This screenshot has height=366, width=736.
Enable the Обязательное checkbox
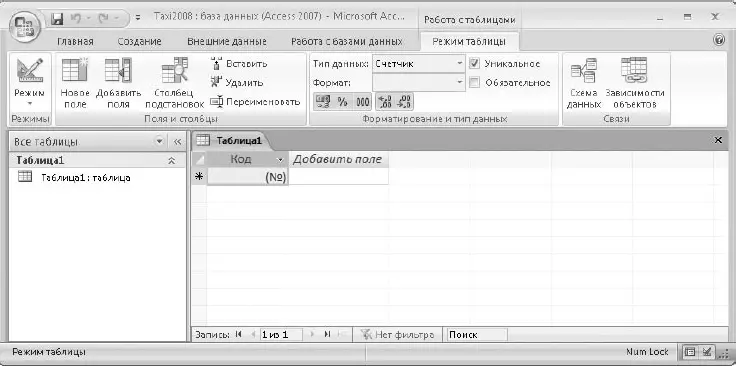click(475, 83)
